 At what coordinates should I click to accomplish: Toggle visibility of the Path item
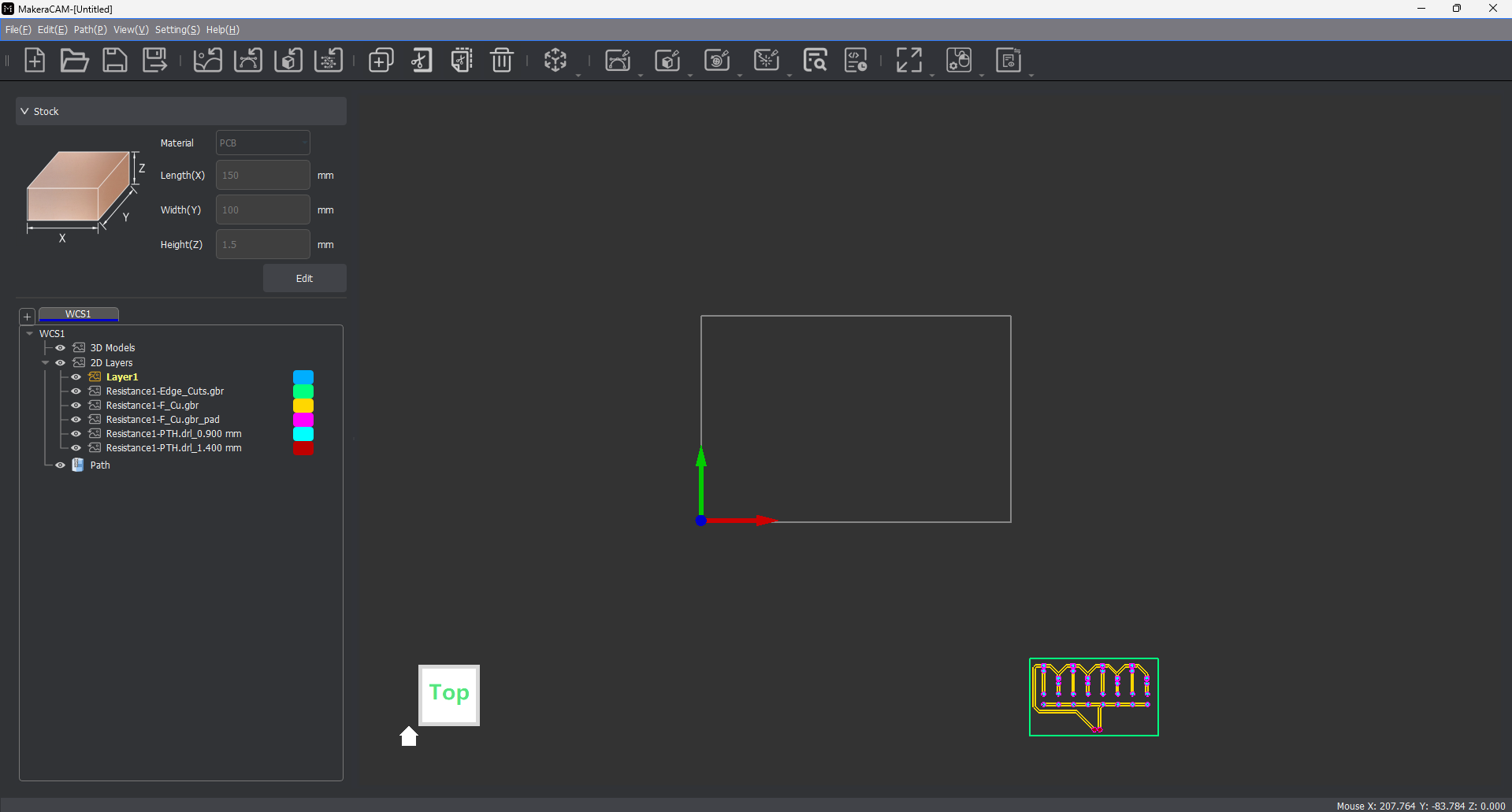tap(60, 465)
